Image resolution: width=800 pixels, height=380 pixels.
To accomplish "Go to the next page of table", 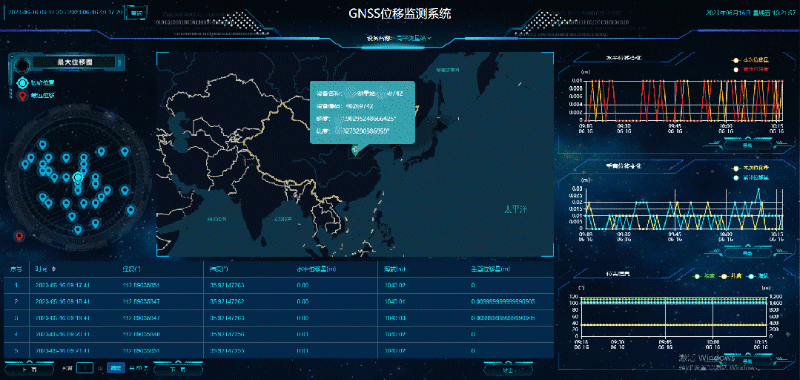I will tap(178, 368).
